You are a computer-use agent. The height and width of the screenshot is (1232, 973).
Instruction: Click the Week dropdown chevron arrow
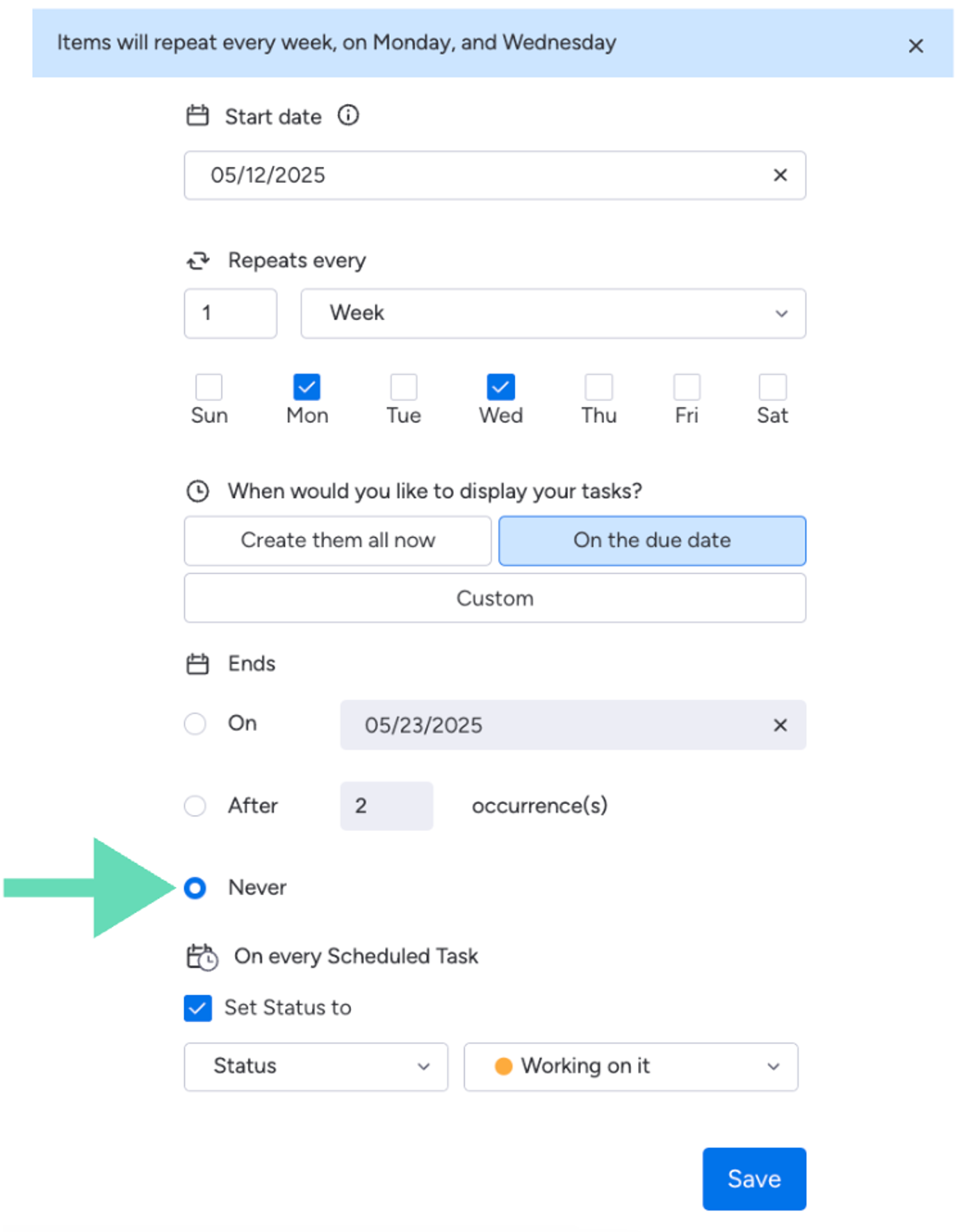pos(781,314)
